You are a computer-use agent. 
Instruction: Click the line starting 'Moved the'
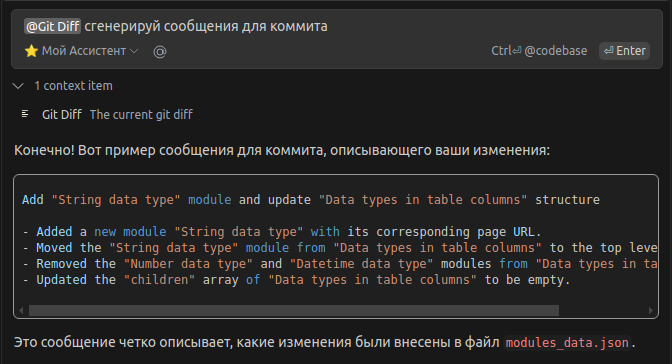click(339, 248)
